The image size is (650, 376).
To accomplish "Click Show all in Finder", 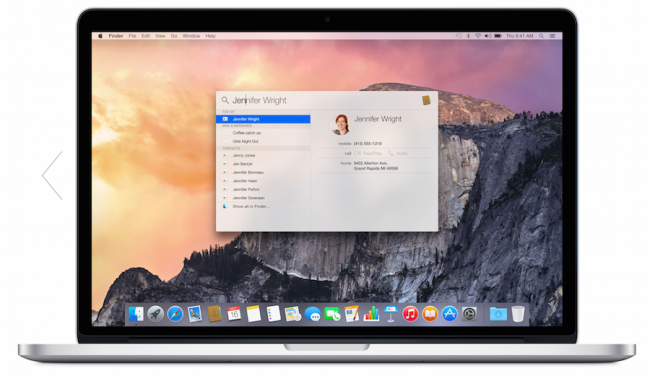I will coord(263,206).
